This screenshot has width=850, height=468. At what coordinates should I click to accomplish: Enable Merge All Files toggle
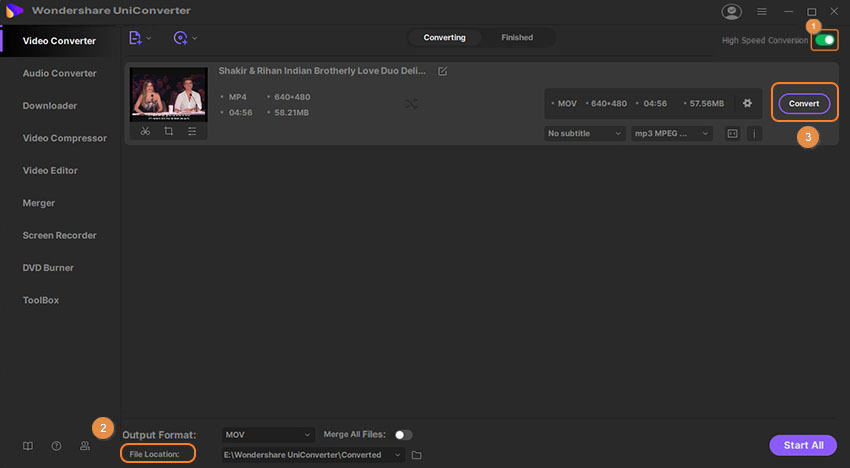coord(403,435)
